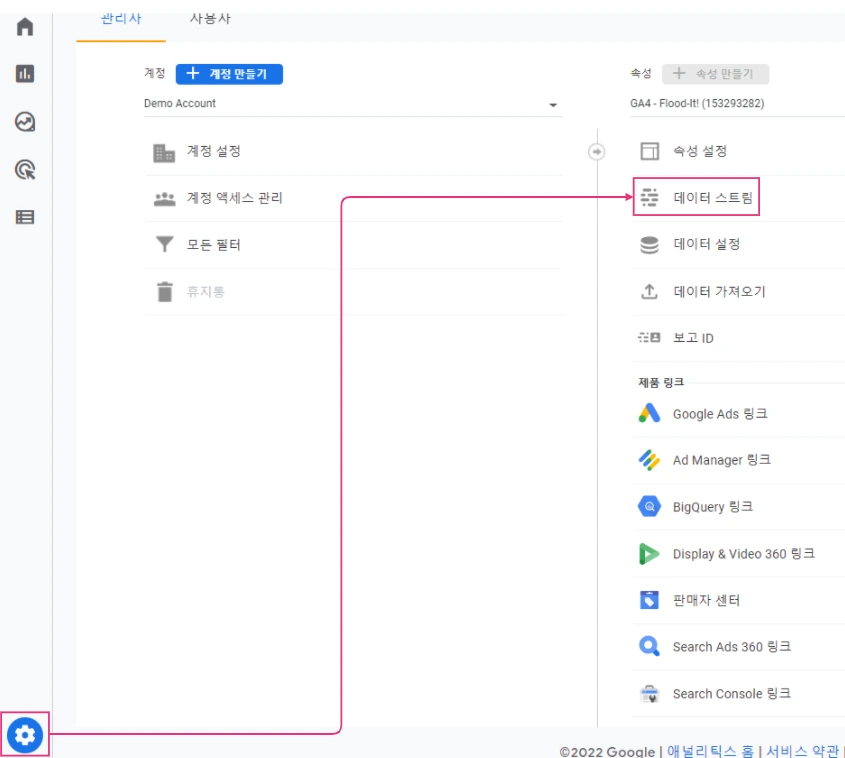The height and width of the screenshot is (758, 845).
Task: Click the trash can icon for 휴지통
Action: [x=165, y=291]
